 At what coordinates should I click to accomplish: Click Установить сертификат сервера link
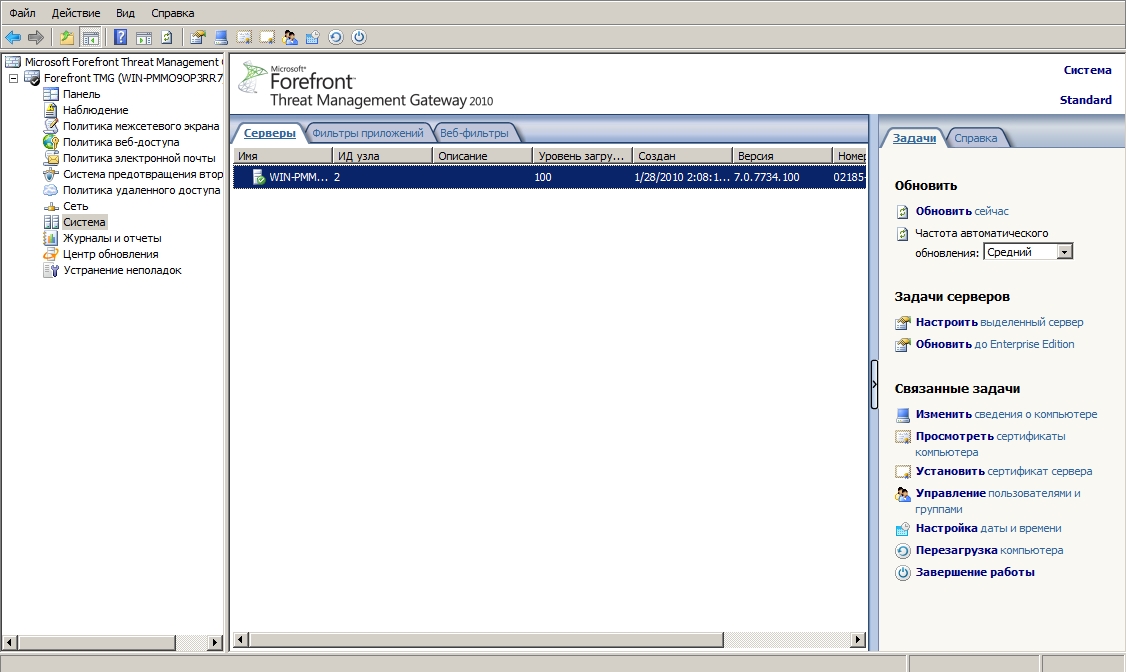[x=1004, y=472]
